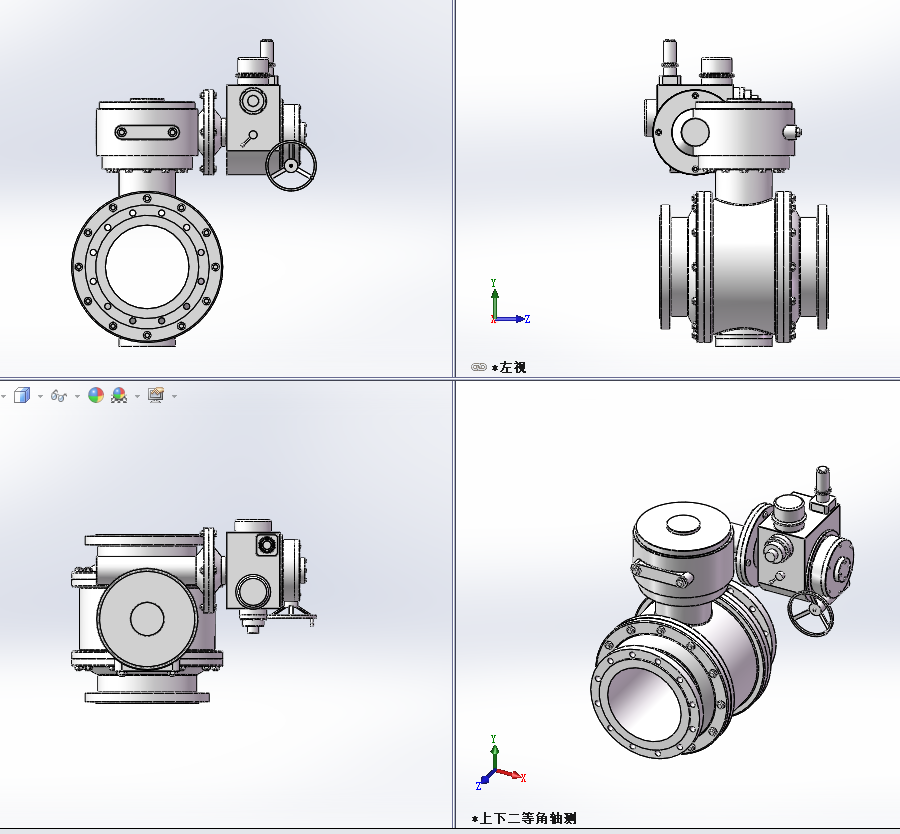Click the Hide/Show Items glasses icon

click(x=59, y=395)
